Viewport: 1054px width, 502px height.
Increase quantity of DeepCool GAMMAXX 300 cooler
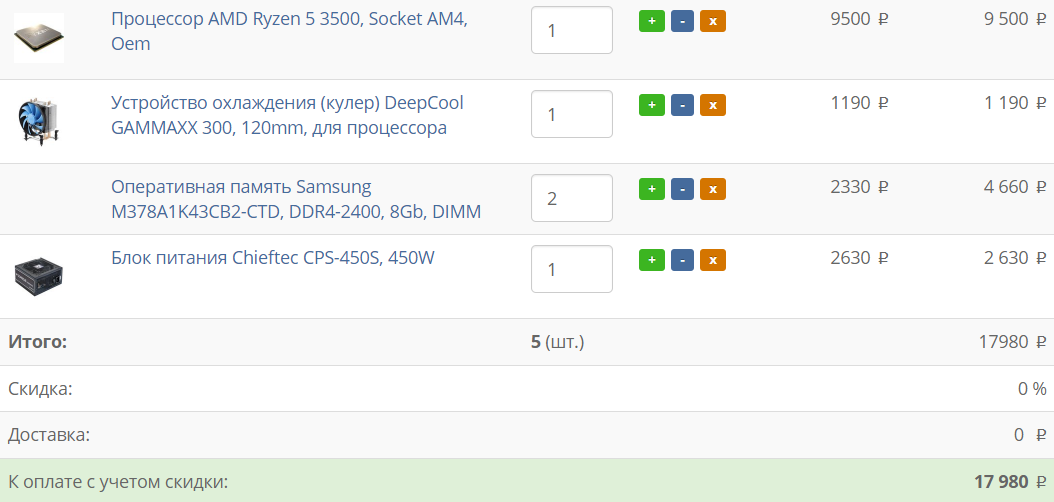tap(651, 106)
